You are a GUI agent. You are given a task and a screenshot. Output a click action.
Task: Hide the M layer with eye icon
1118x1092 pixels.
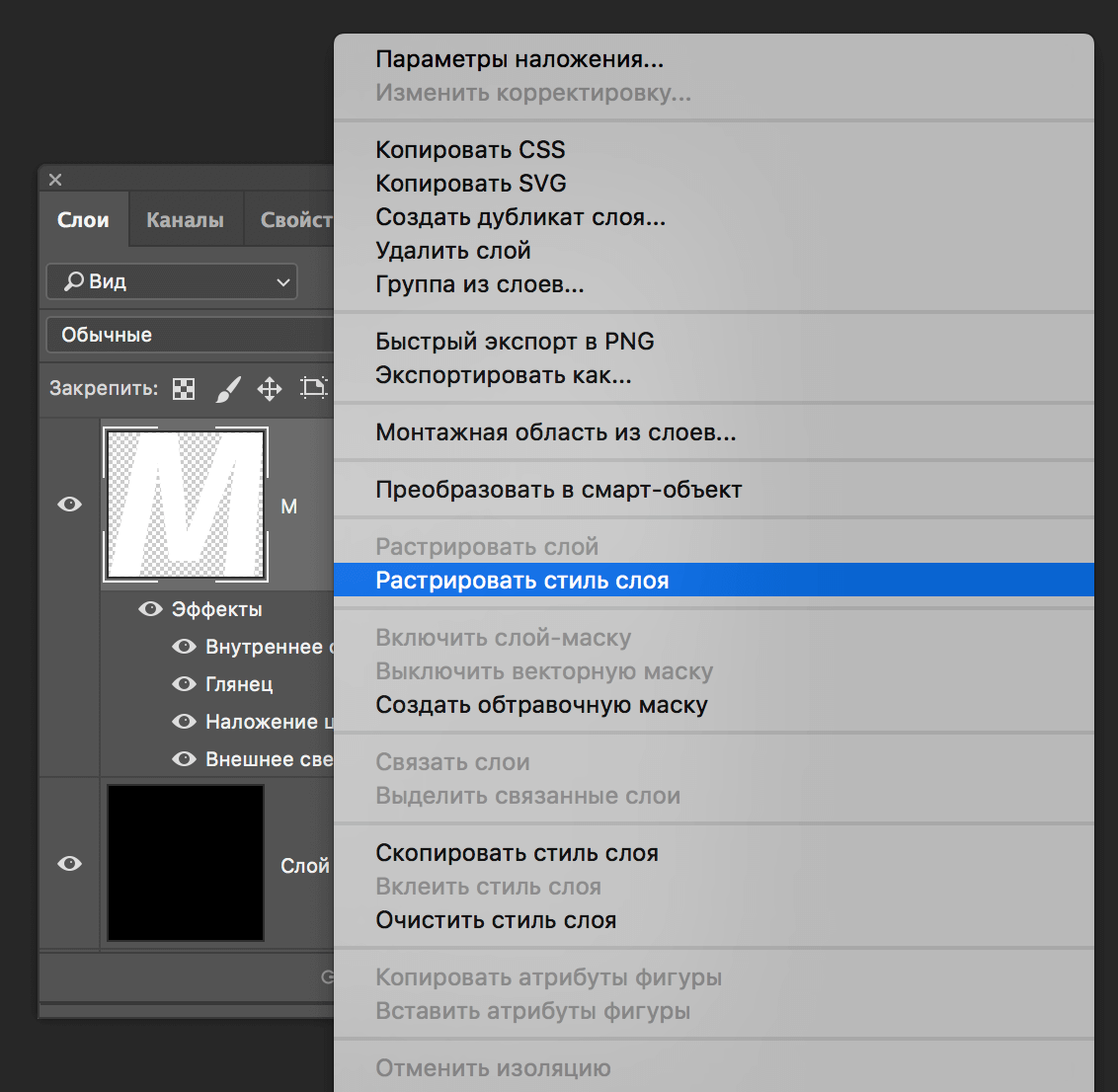[69, 505]
